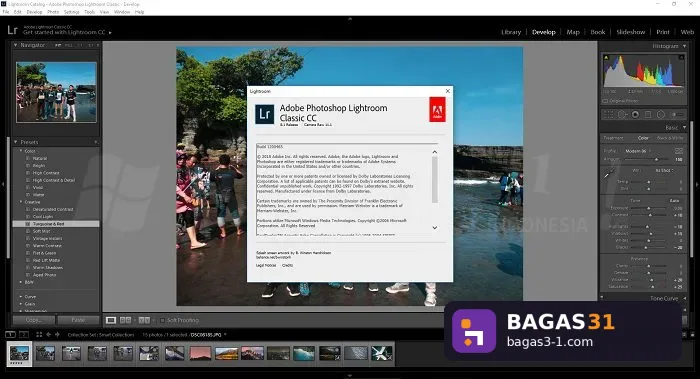Viewport: 700px width, 379px height.
Task: Collapse the Basic panel
Action: [684, 127]
